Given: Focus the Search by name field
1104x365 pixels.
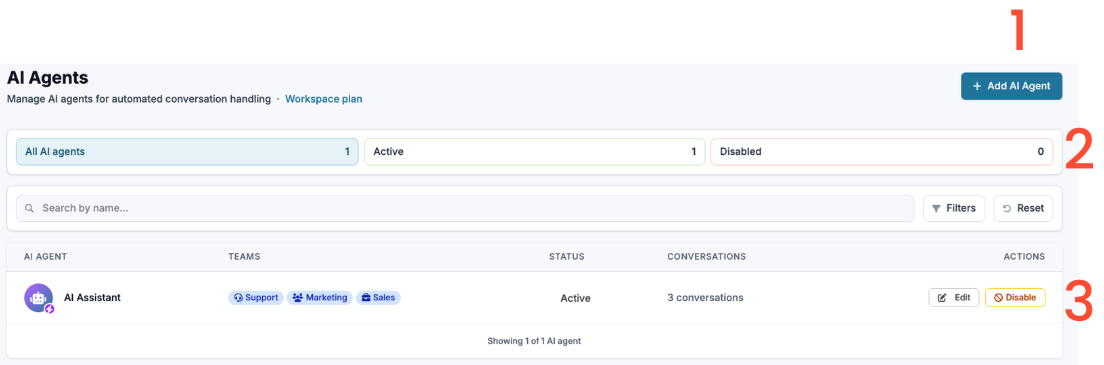Looking at the screenshot, I should [465, 209].
